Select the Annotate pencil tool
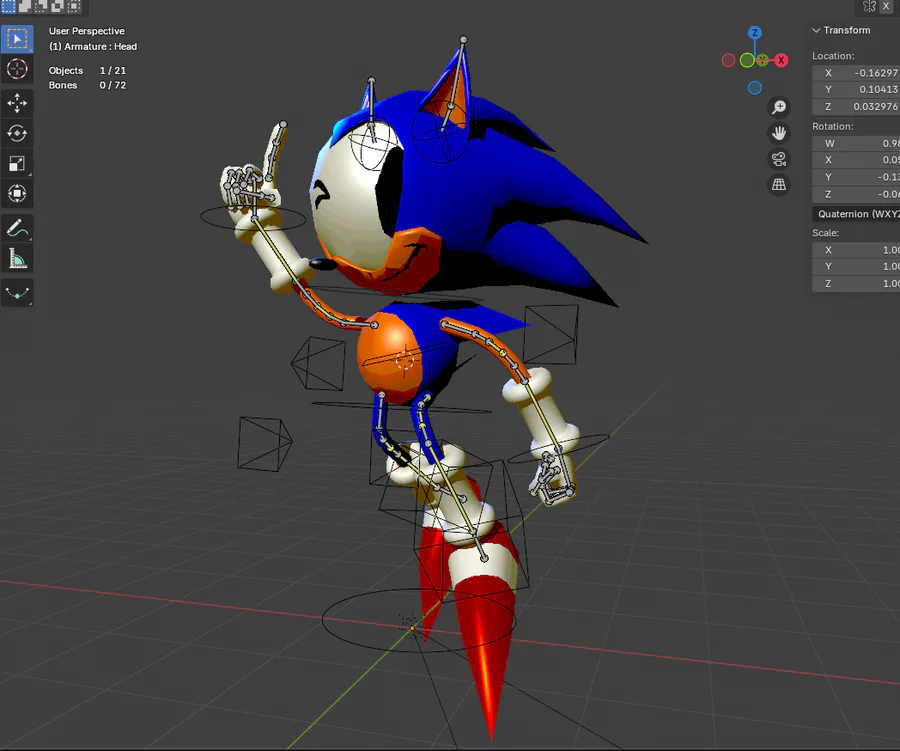This screenshot has height=751, width=900. click(17, 228)
